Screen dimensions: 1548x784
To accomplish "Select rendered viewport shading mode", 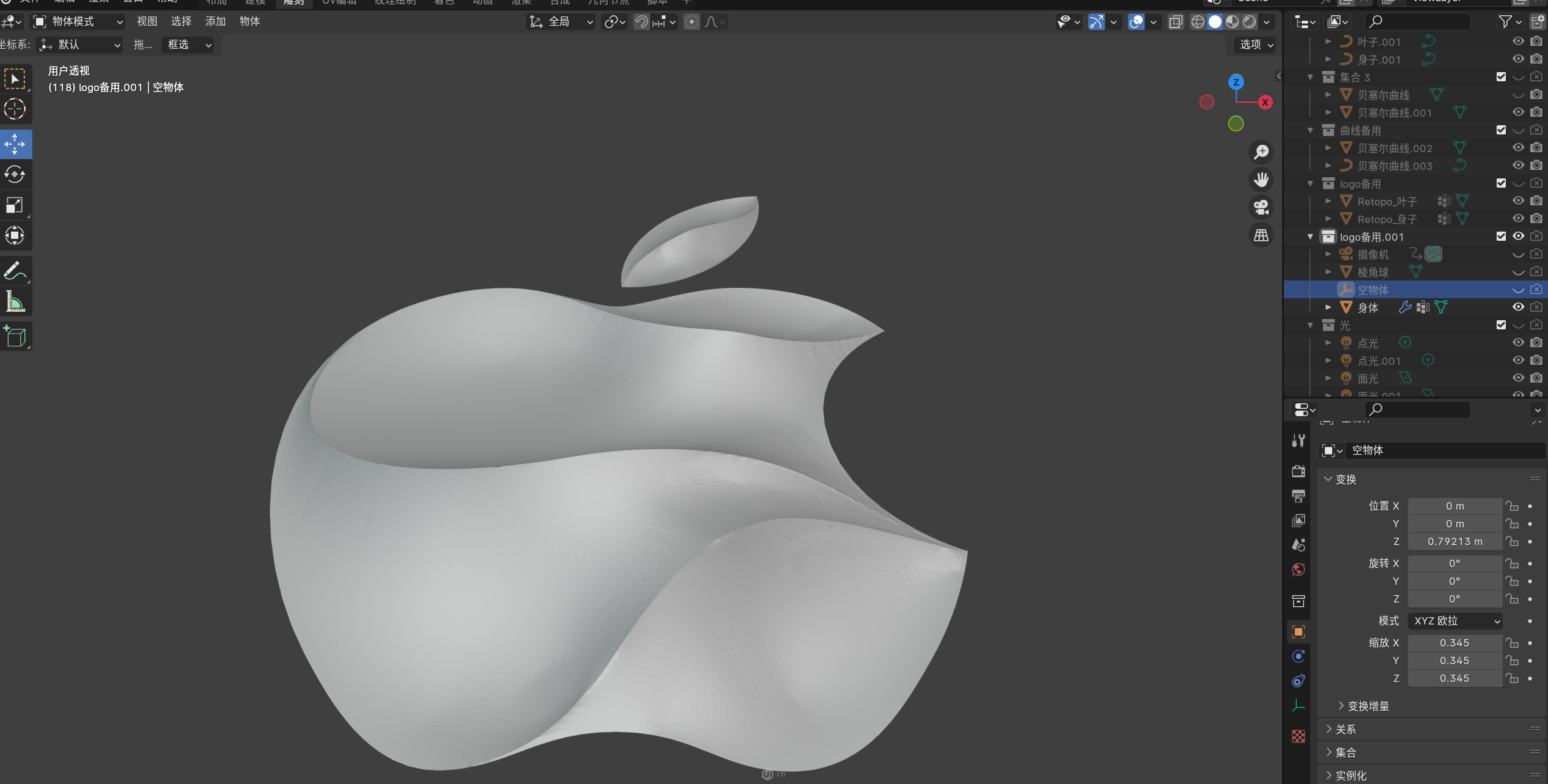I will click(x=1250, y=22).
